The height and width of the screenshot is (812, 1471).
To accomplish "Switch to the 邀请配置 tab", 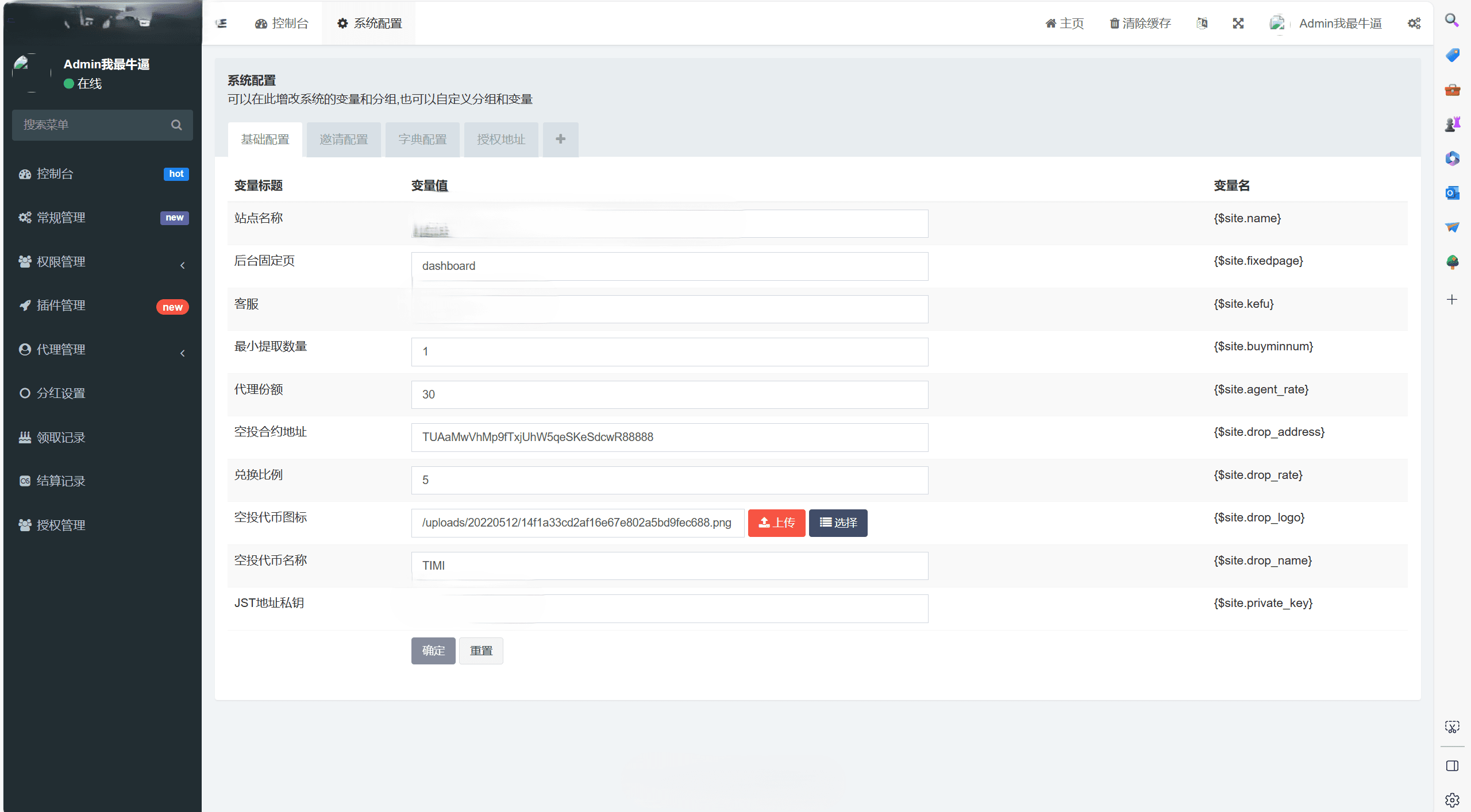I will pos(344,140).
